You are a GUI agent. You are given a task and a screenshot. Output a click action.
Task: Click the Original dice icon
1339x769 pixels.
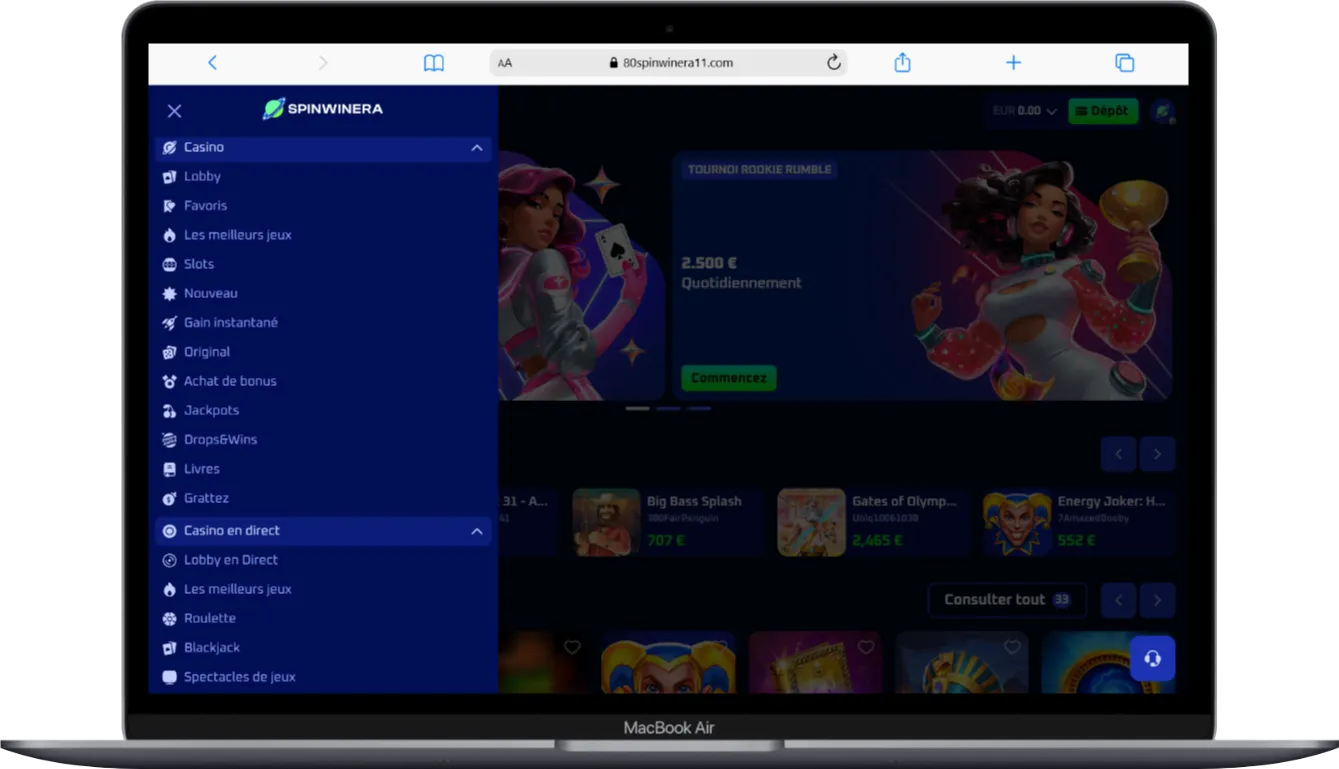click(169, 352)
